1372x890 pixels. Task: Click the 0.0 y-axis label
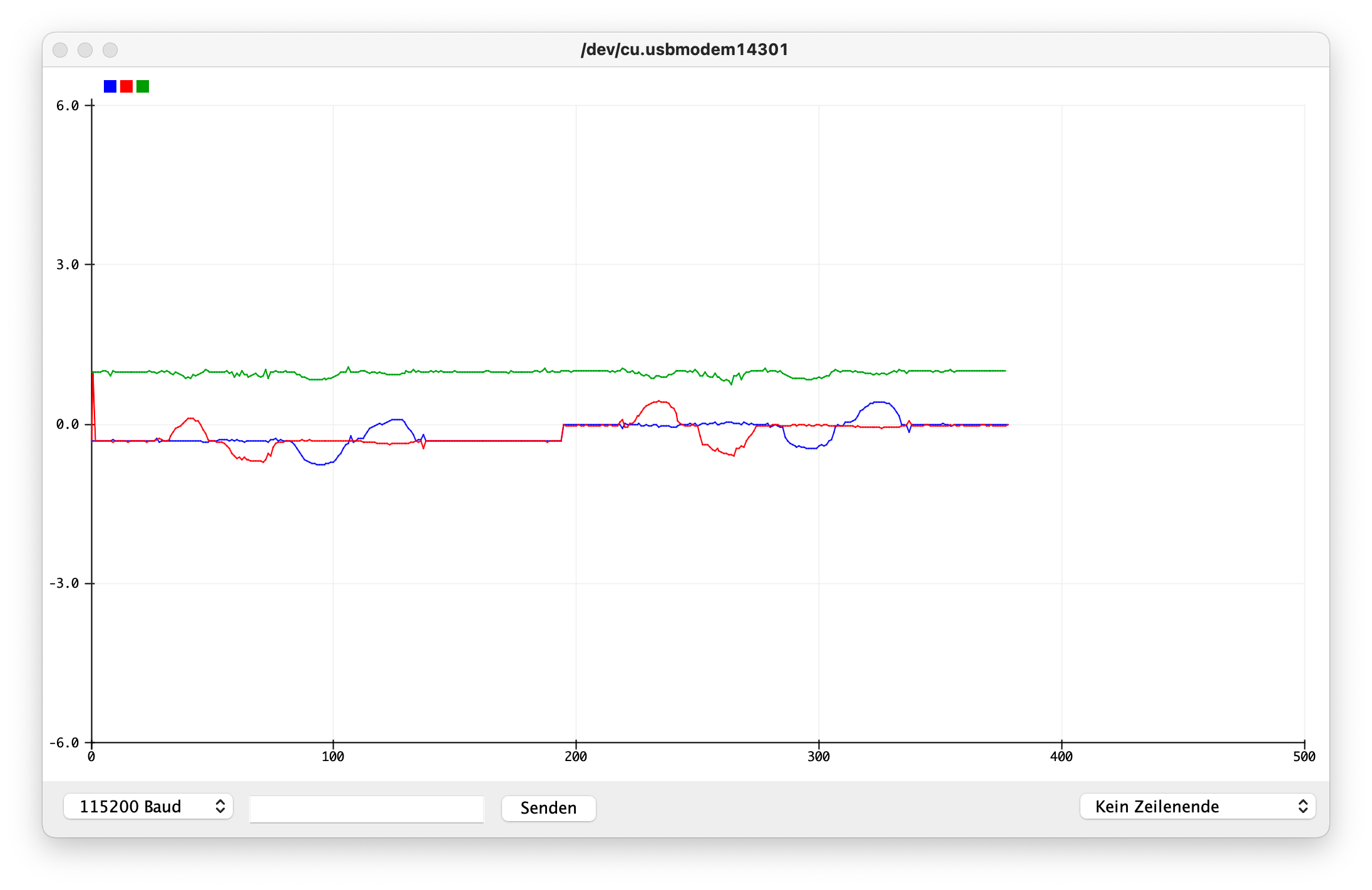click(68, 424)
